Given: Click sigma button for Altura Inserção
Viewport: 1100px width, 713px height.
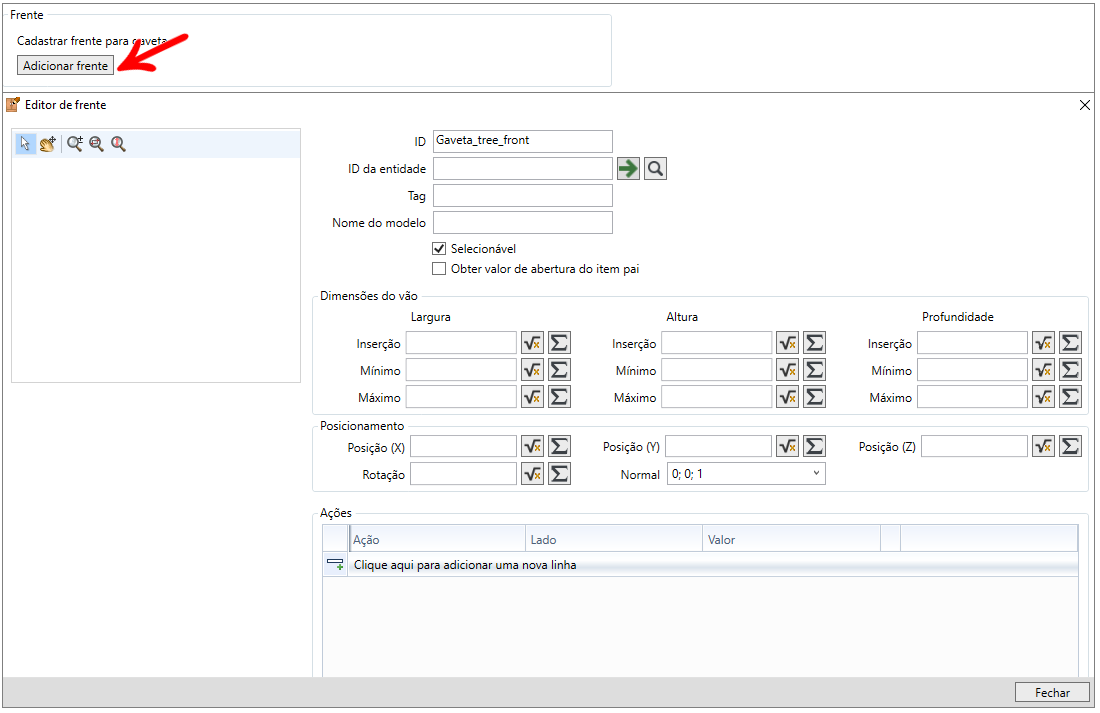Looking at the screenshot, I should click(814, 342).
